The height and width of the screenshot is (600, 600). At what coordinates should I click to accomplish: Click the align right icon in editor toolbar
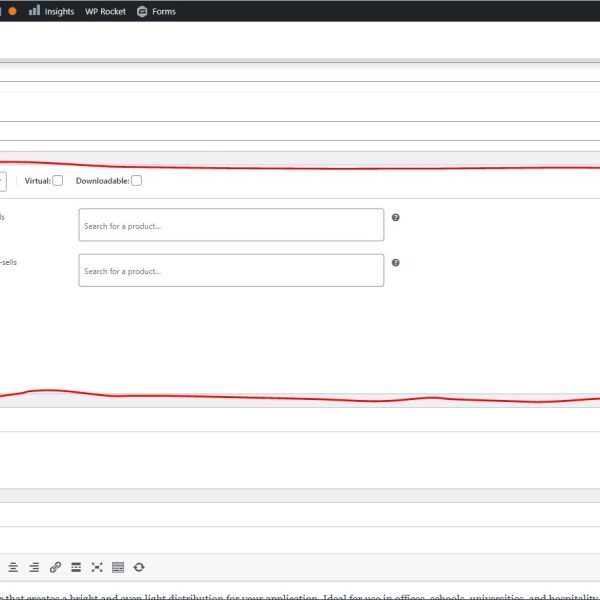[34, 567]
